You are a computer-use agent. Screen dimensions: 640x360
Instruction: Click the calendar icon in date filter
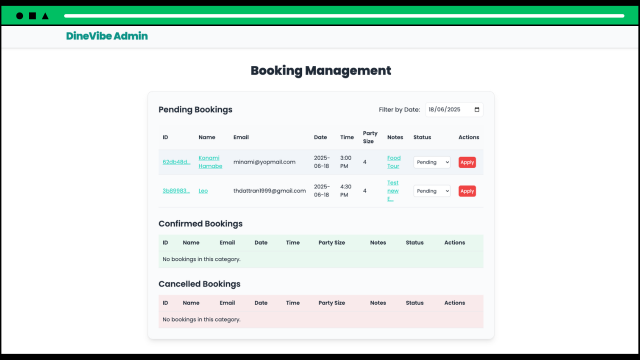(477, 109)
